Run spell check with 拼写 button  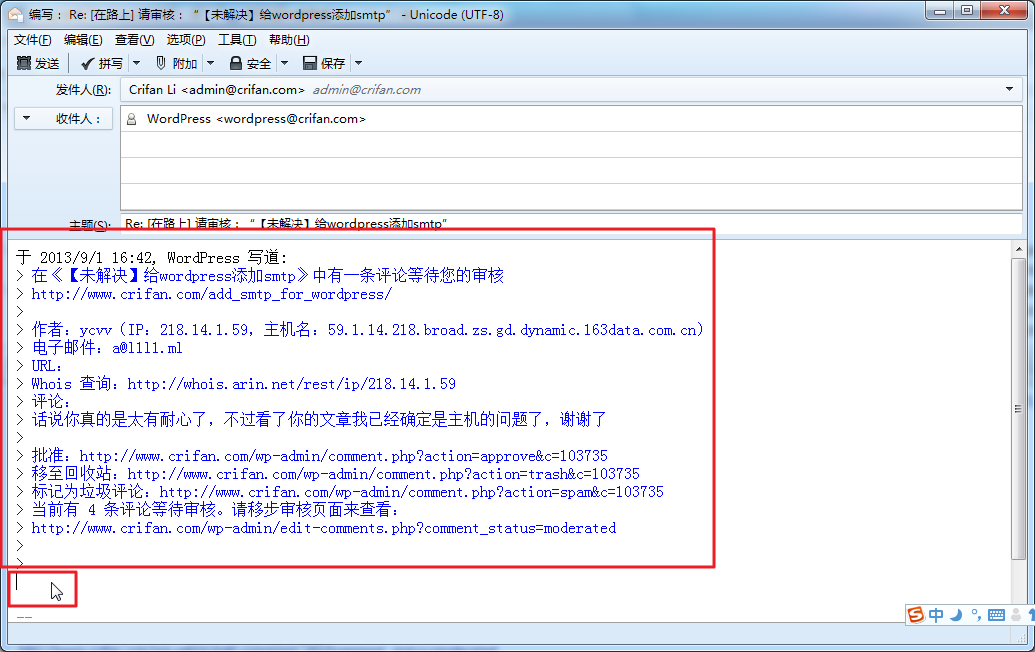point(102,63)
